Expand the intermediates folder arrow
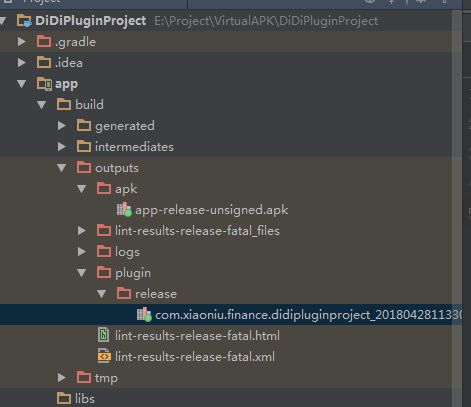Viewport: 471px width, 407px height. click(x=62, y=147)
